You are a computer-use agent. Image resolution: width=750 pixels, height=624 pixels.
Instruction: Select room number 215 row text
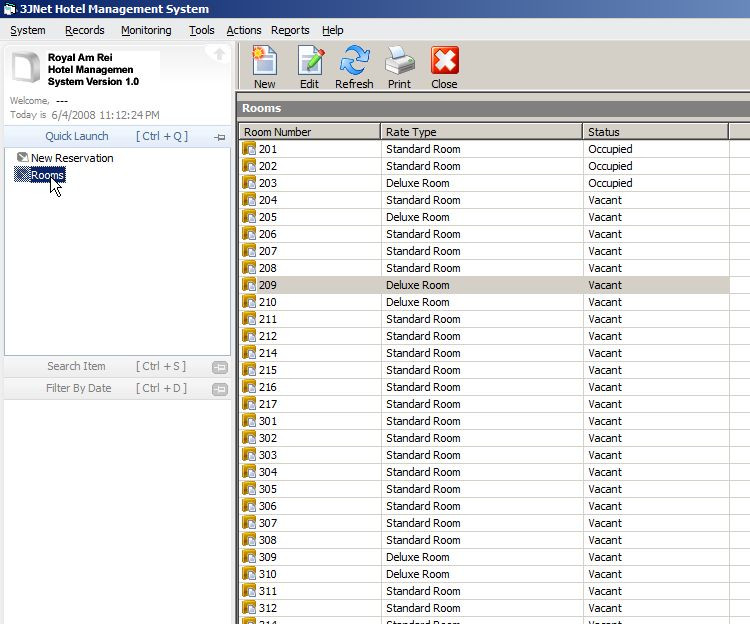point(268,370)
